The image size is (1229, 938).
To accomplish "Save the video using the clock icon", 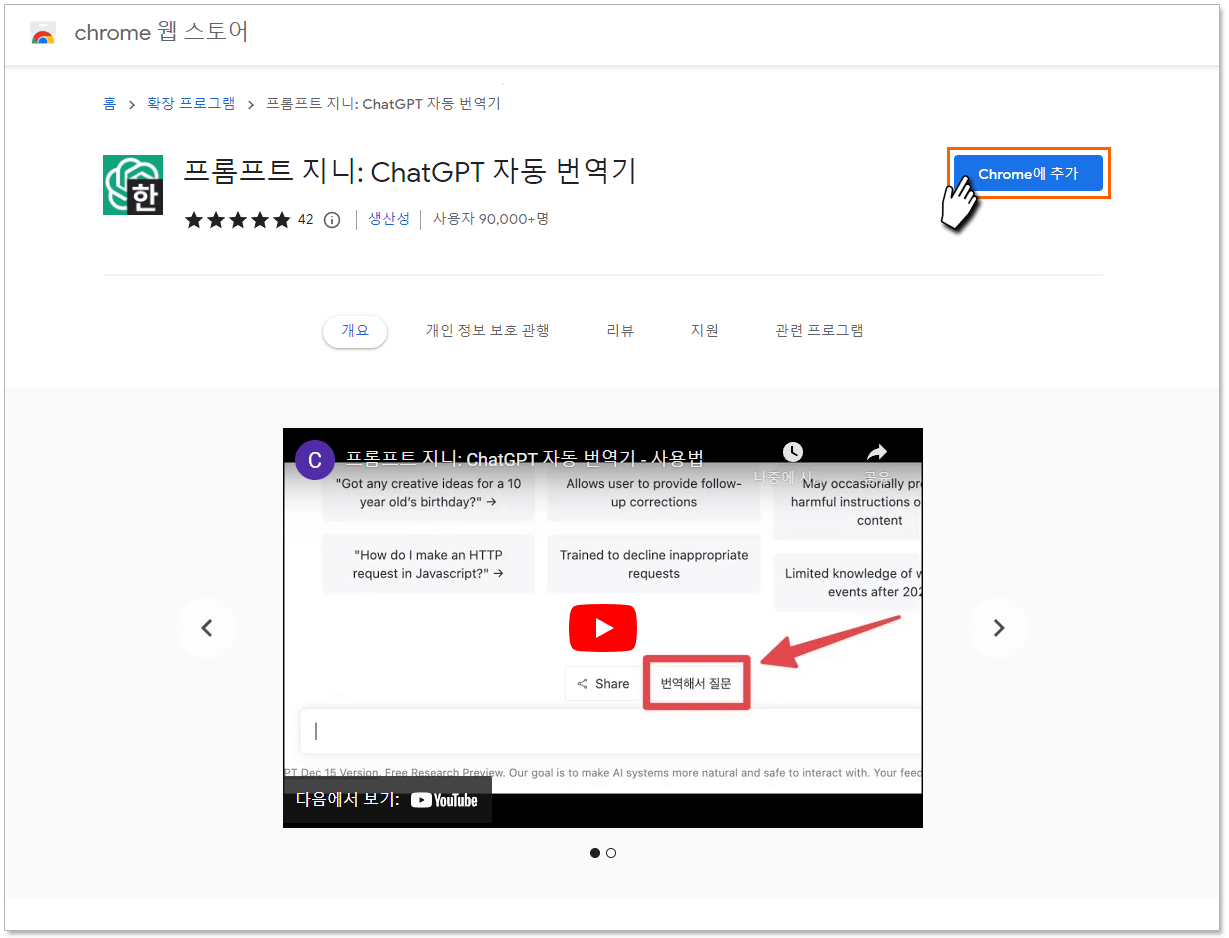I will [791, 451].
